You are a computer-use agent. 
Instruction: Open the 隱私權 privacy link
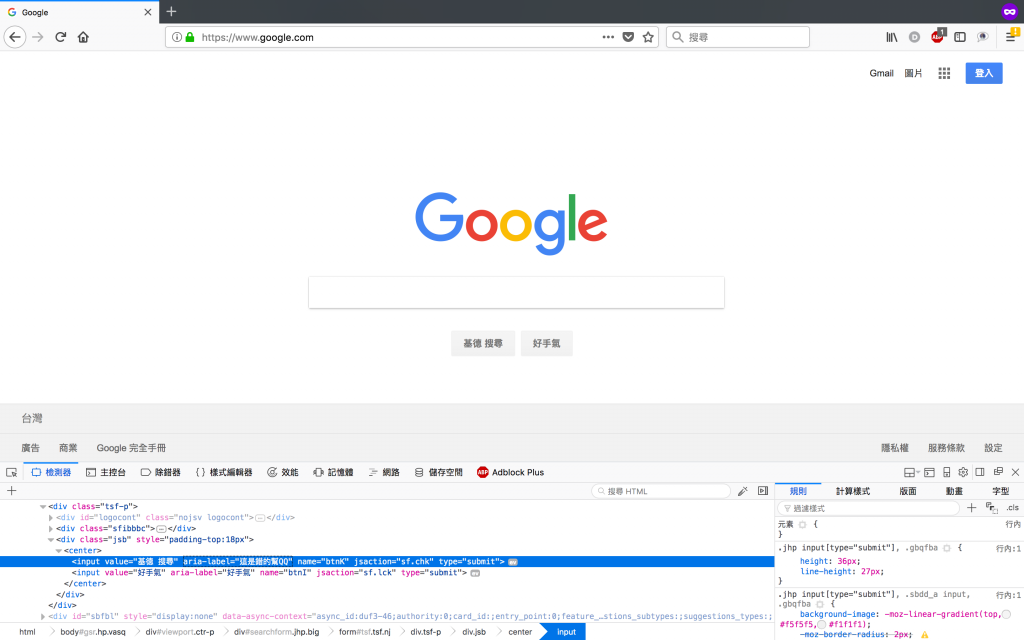pos(895,448)
